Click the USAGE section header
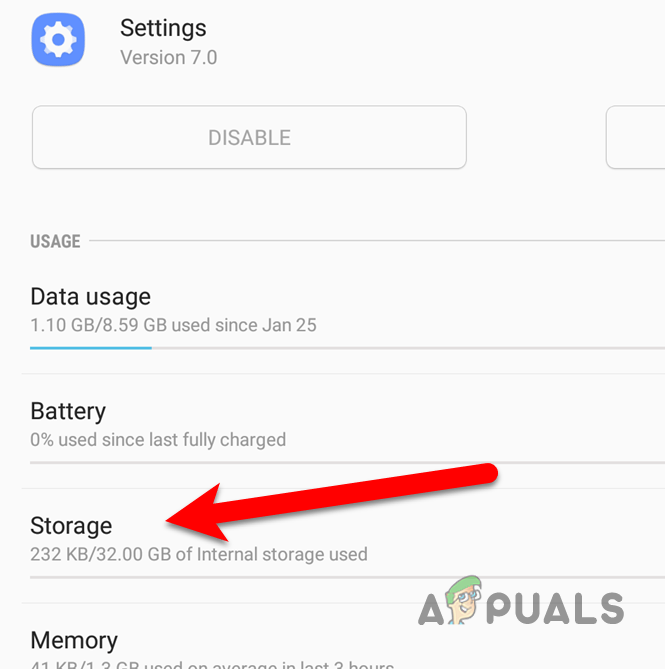 click(55, 241)
